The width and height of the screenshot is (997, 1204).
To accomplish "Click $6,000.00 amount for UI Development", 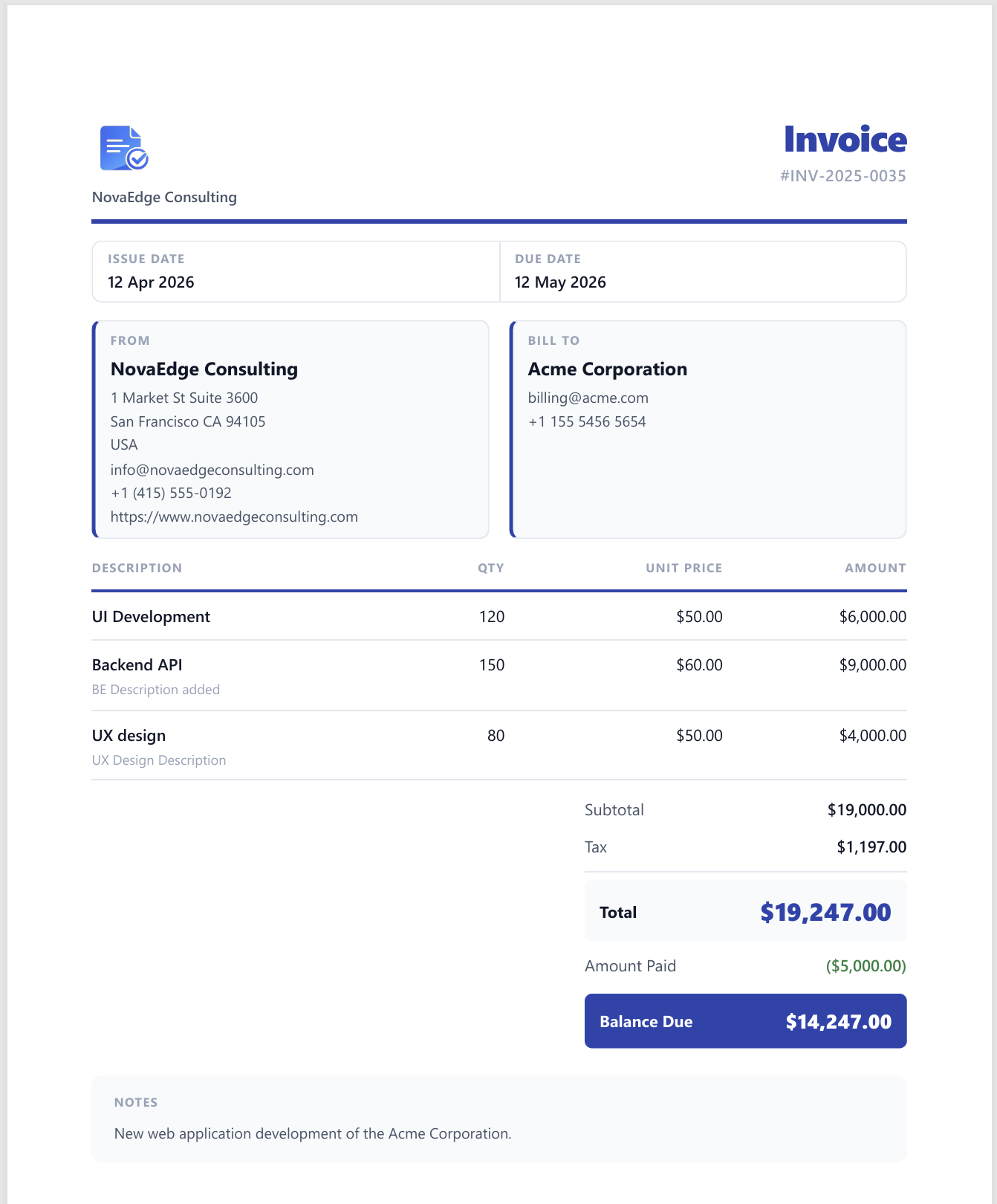I will click(x=873, y=617).
